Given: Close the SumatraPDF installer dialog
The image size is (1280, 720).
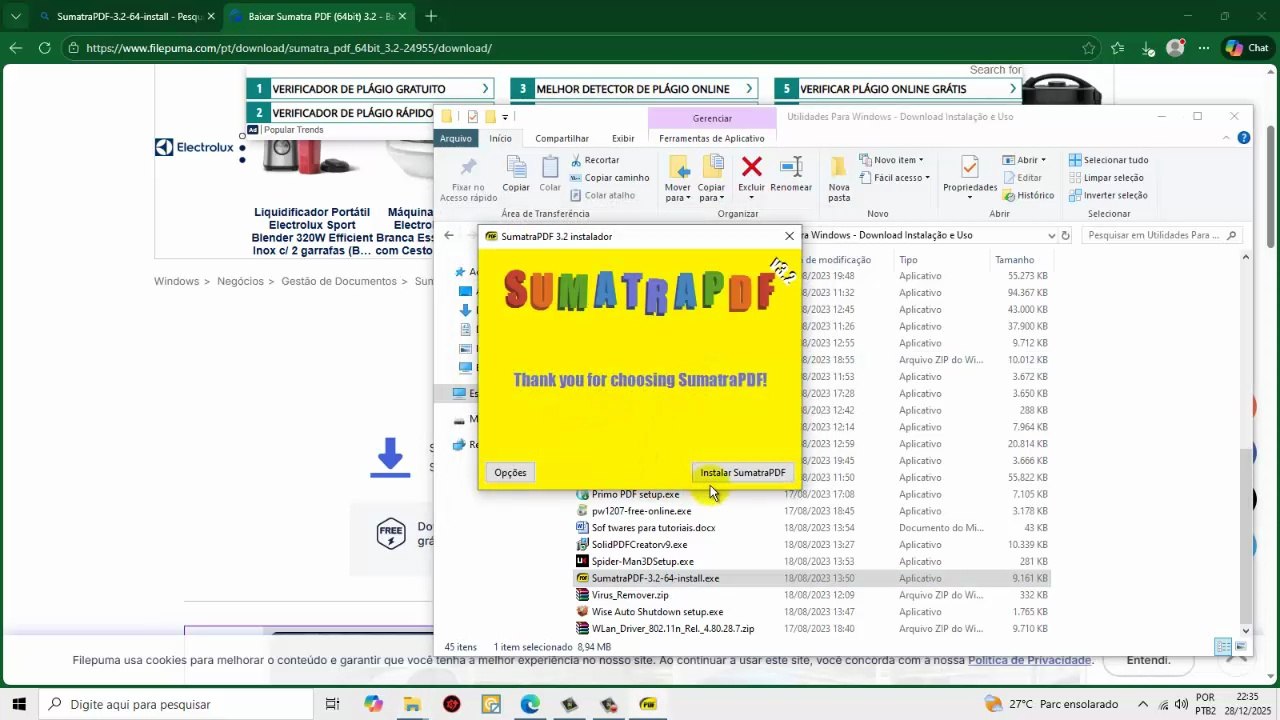Looking at the screenshot, I should click(789, 236).
